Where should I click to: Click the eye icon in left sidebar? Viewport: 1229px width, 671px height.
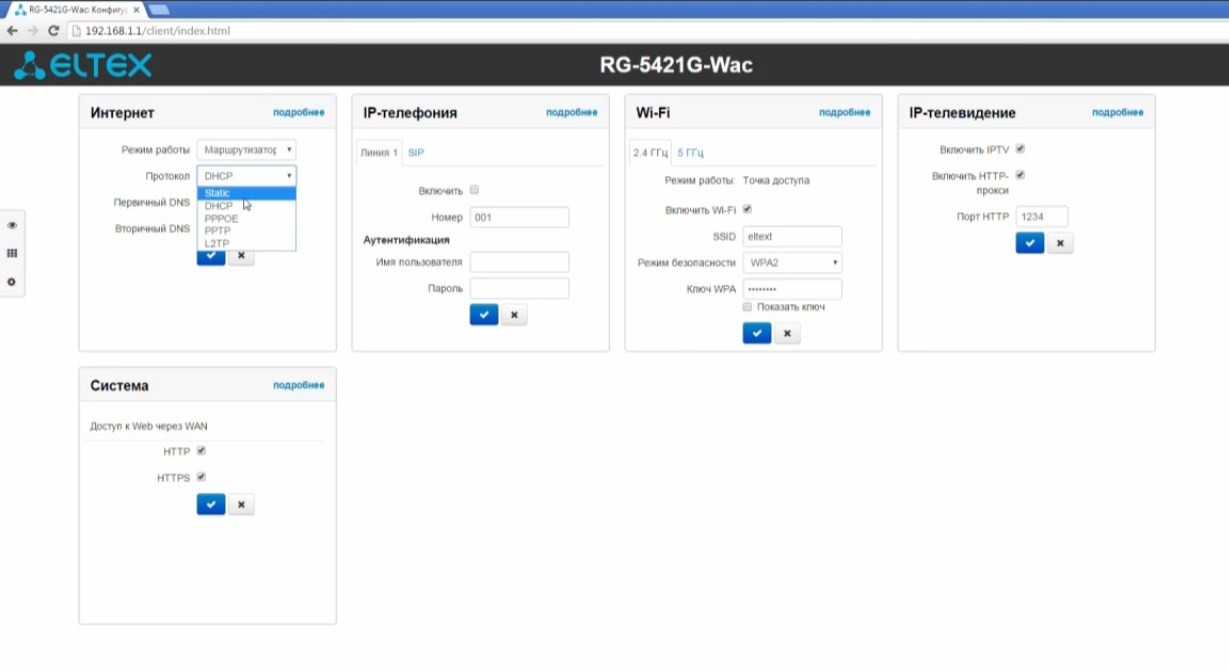(12, 225)
